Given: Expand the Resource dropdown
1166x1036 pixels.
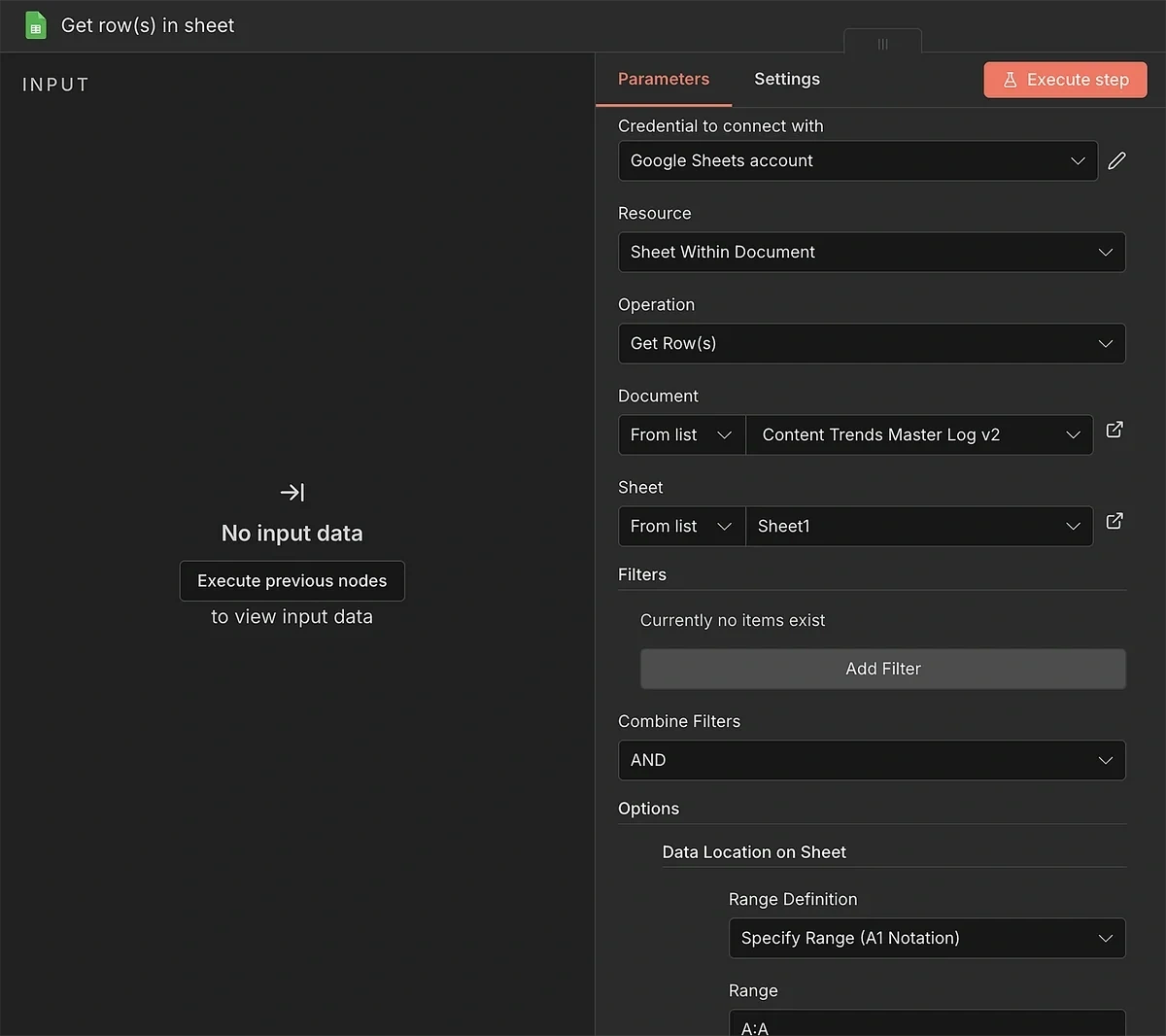Looking at the screenshot, I should [871, 253].
